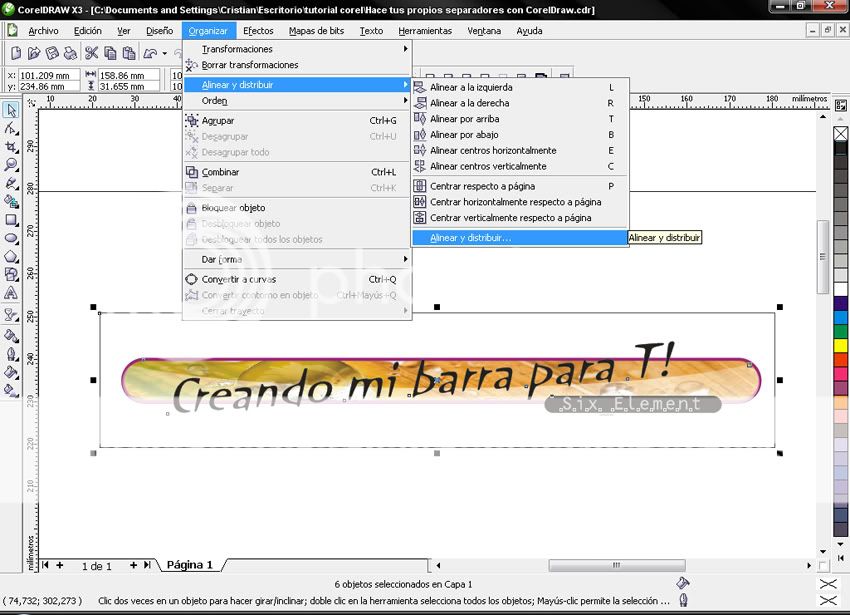Pick the white swatch in the palette
The image size is (850, 615).
click(841, 289)
